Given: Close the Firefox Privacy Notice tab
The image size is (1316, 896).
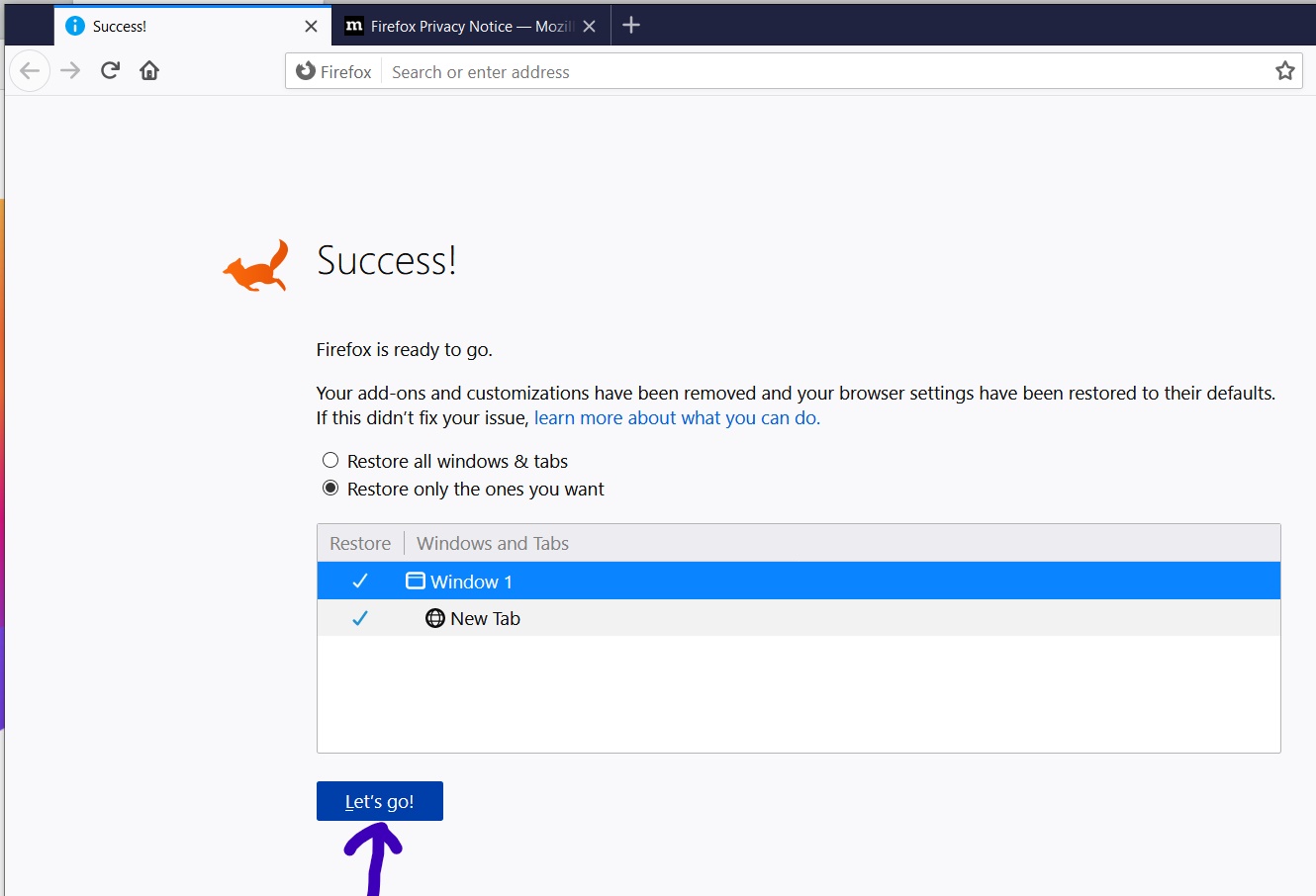Looking at the screenshot, I should pyautogui.click(x=590, y=27).
